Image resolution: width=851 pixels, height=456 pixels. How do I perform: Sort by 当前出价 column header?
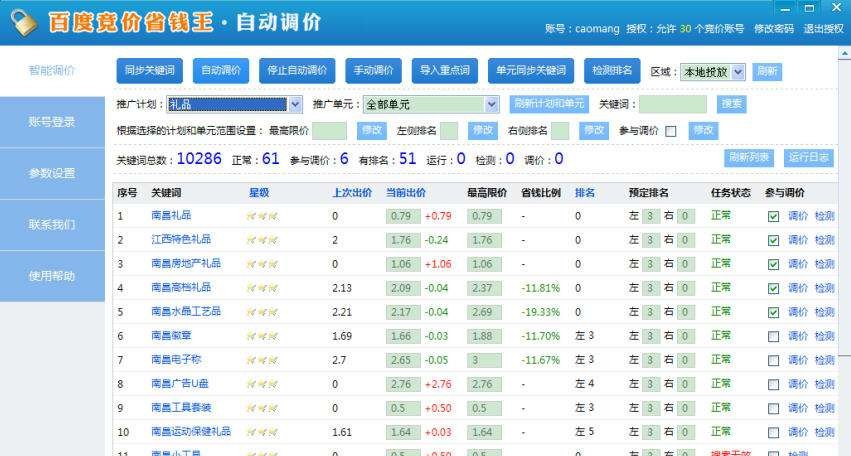405,193
